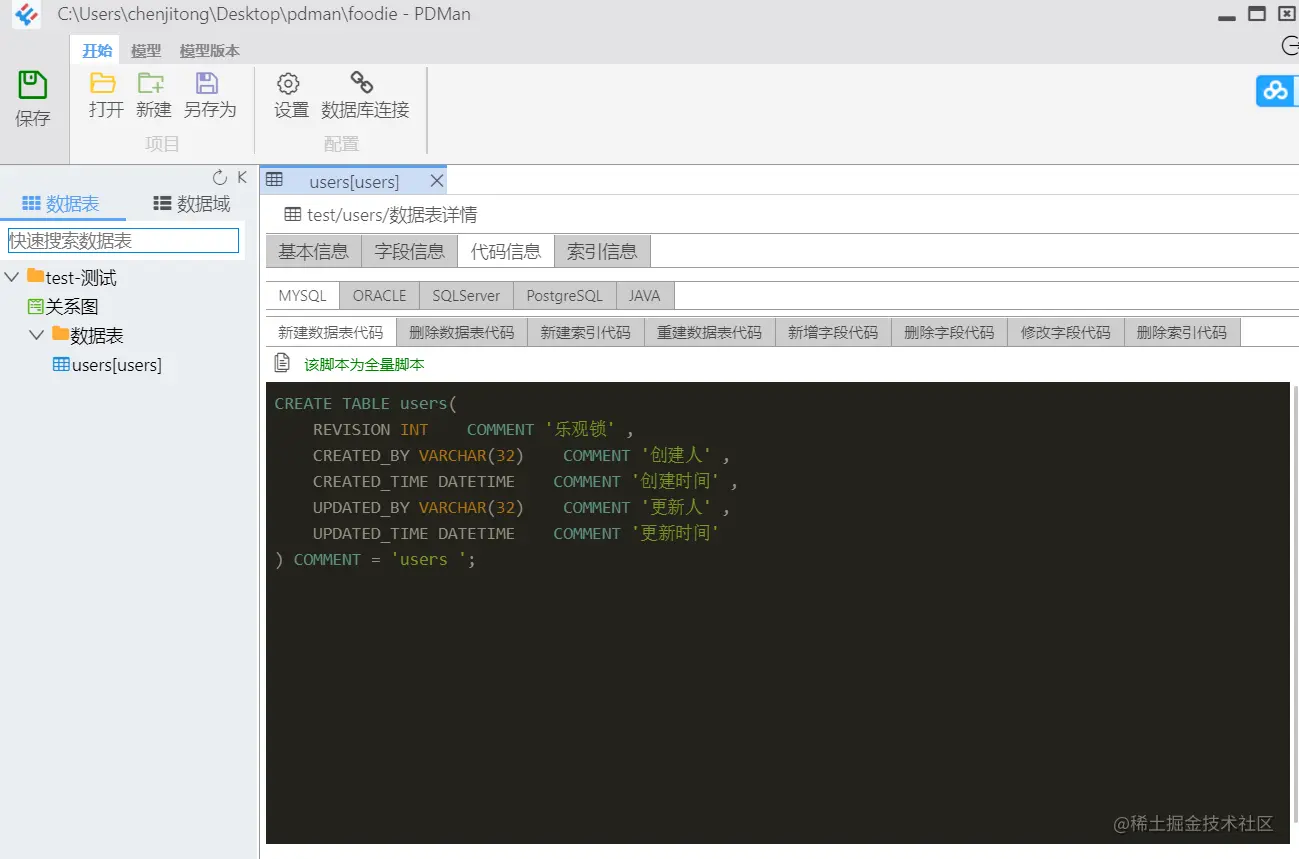The height and width of the screenshot is (859, 1299).
Task: Show 新增字段代码 script
Action: pyautogui.click(x=833, y=332)
